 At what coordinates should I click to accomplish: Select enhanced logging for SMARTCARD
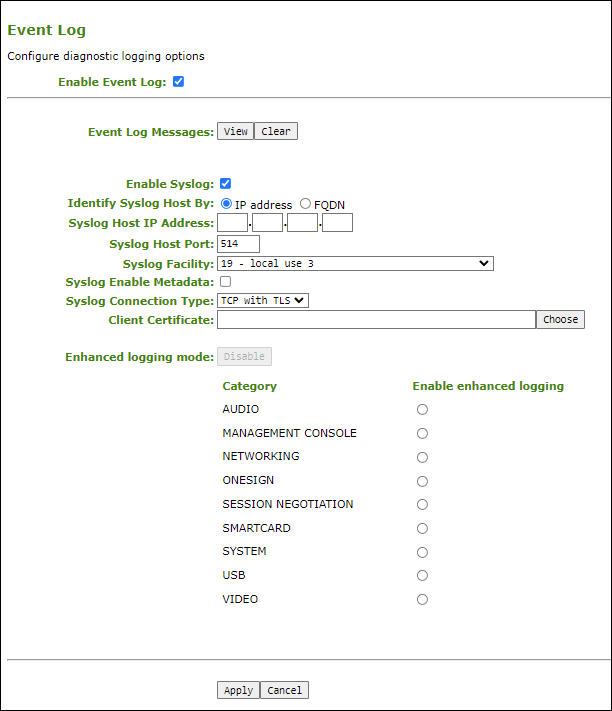(423, 528)
